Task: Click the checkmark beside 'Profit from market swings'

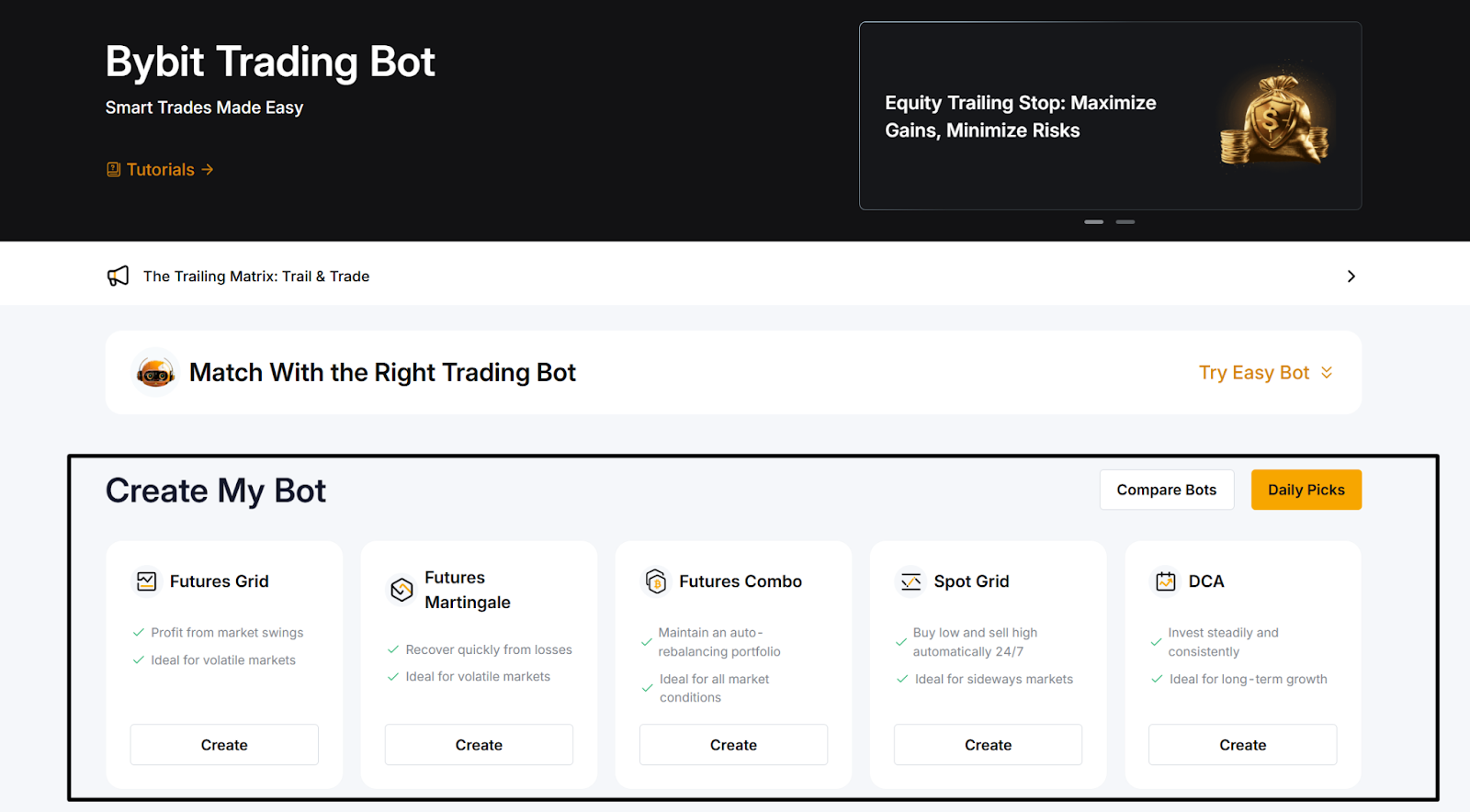Action: tap(139, 633)
